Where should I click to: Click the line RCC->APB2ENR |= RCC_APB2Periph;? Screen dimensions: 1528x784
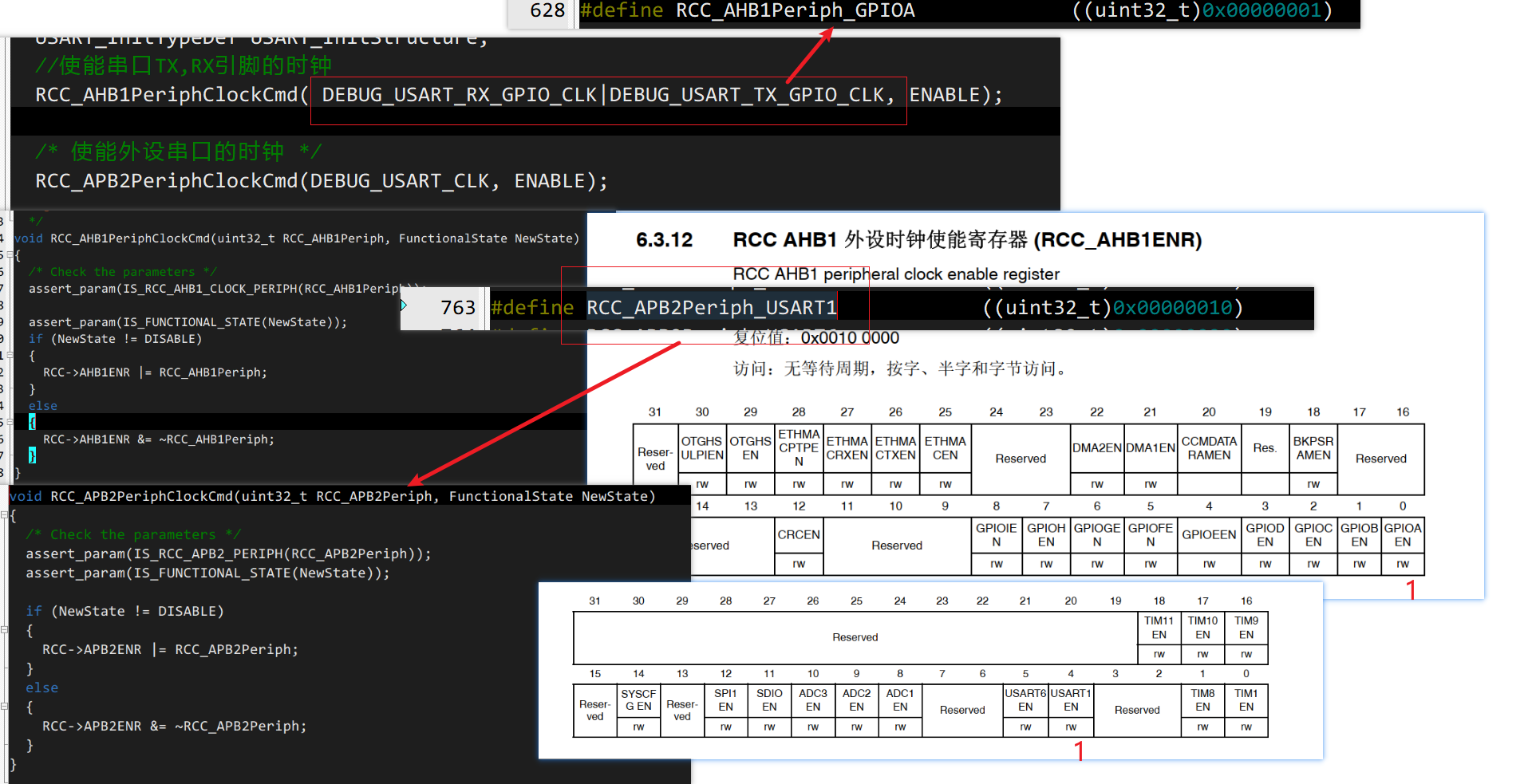170,649
